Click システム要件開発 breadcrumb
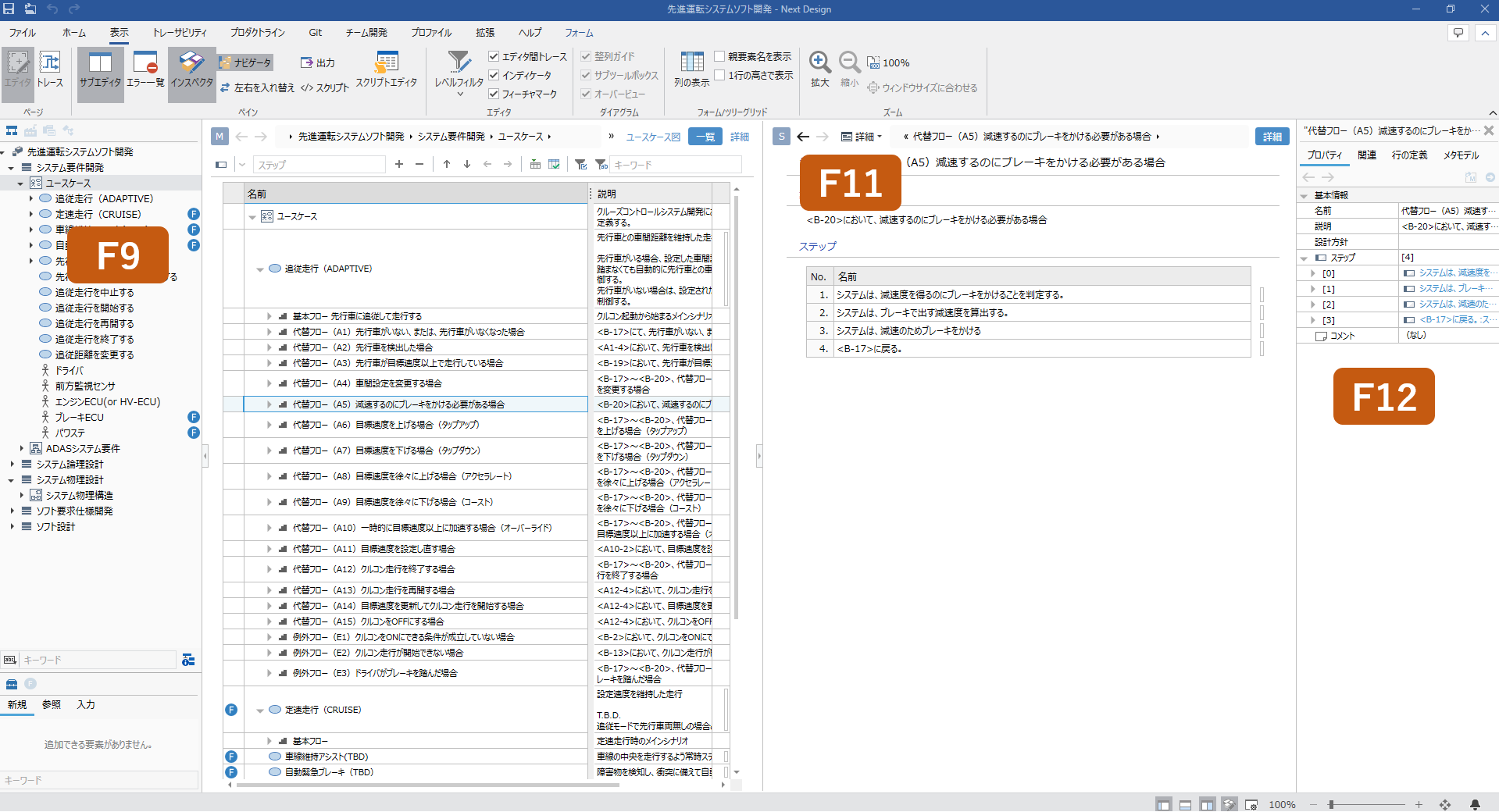The image size is (1499, 812). (x=451, y=137)
